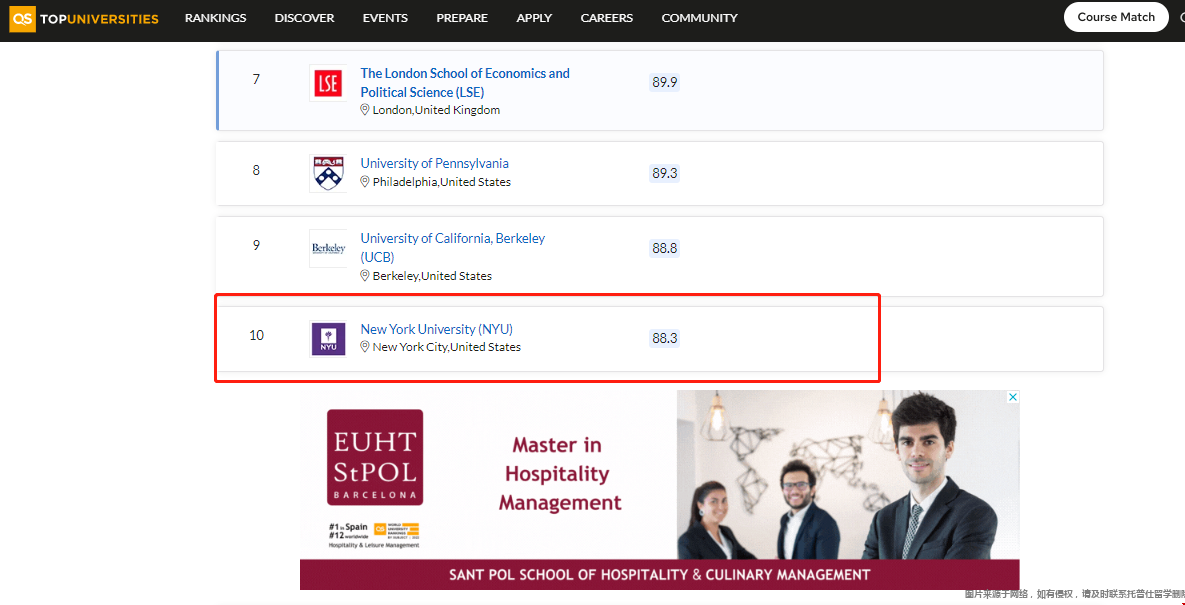Visit the University of California, Berkeley link
The height and width of the screenshot is (605, 1185).
pos(452,238)
